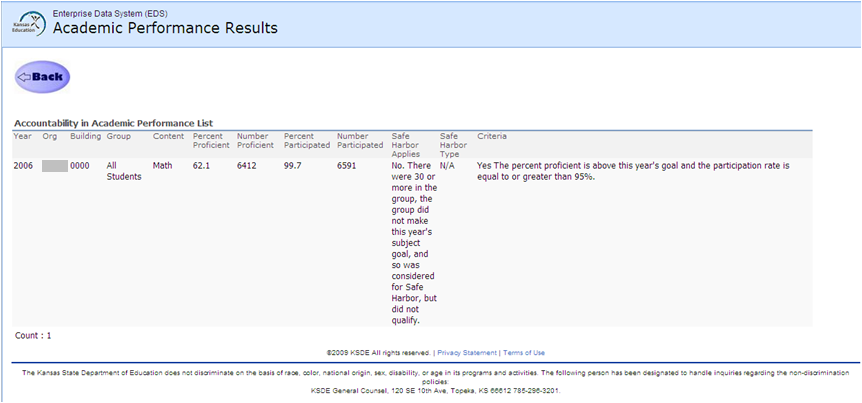
Task: Select the Building column header
Action: (x=86, y=136)
